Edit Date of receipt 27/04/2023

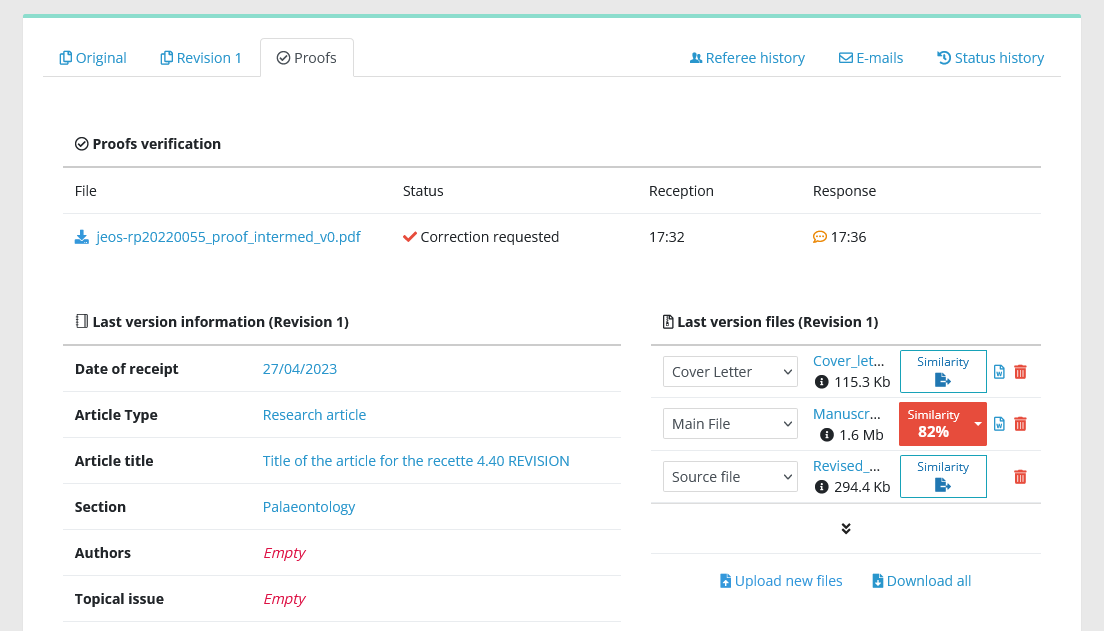(300, 369)
